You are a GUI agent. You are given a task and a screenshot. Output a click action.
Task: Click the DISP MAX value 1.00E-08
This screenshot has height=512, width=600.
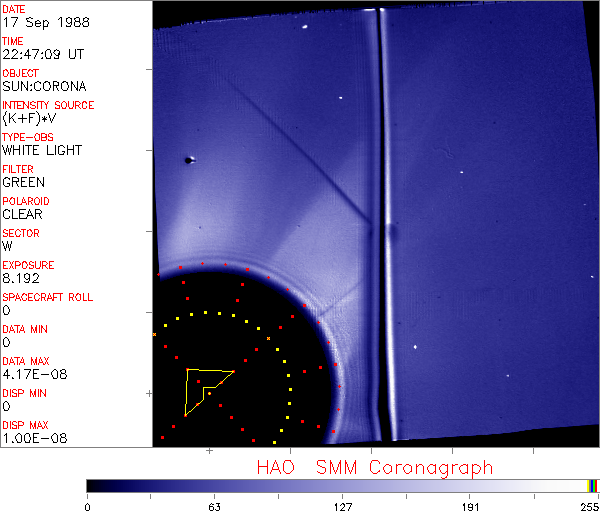[30, 438]
